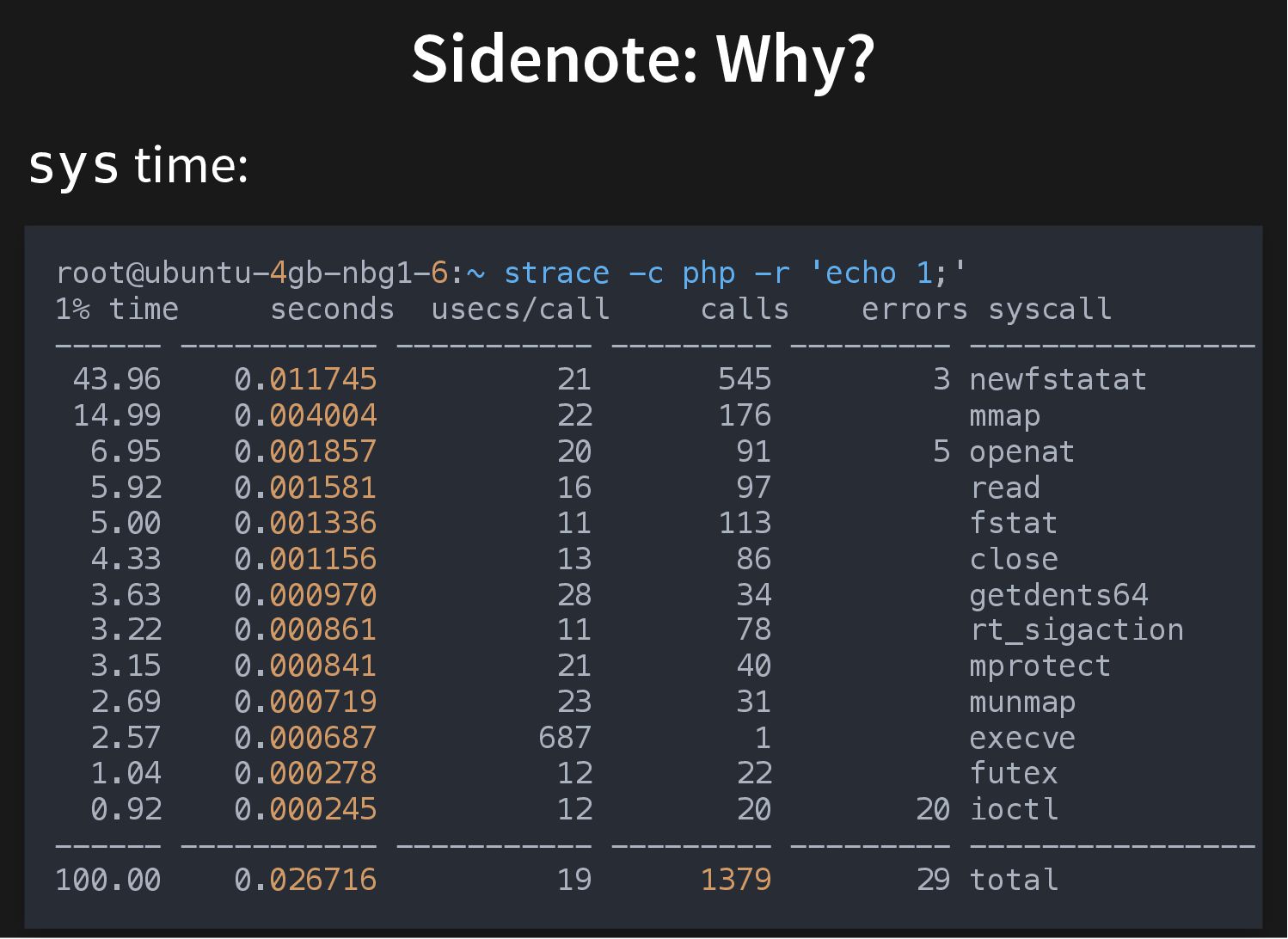
Task: Click the 19 usecs/call value in total row
Action: click(574, 881)
